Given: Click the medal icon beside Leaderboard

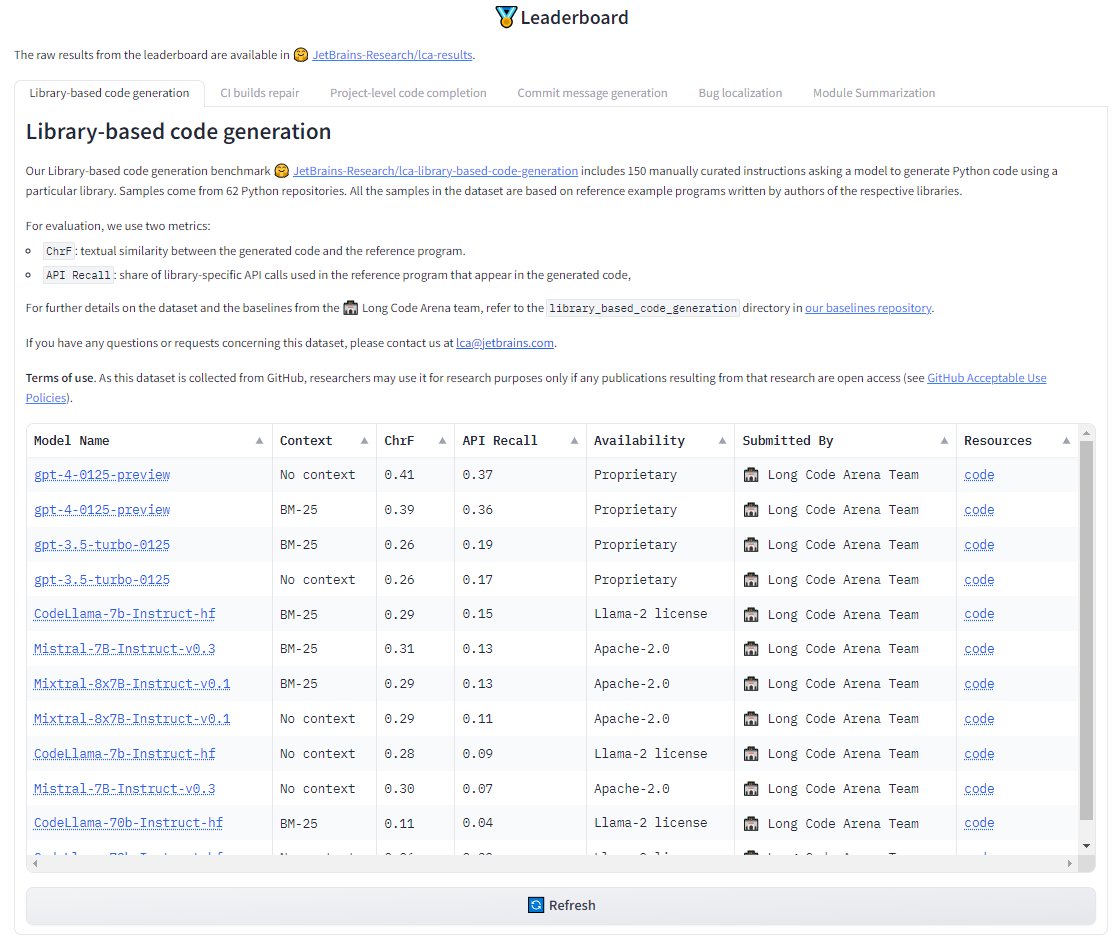Looking at the screenshot, I should click(x=506, y=17).
